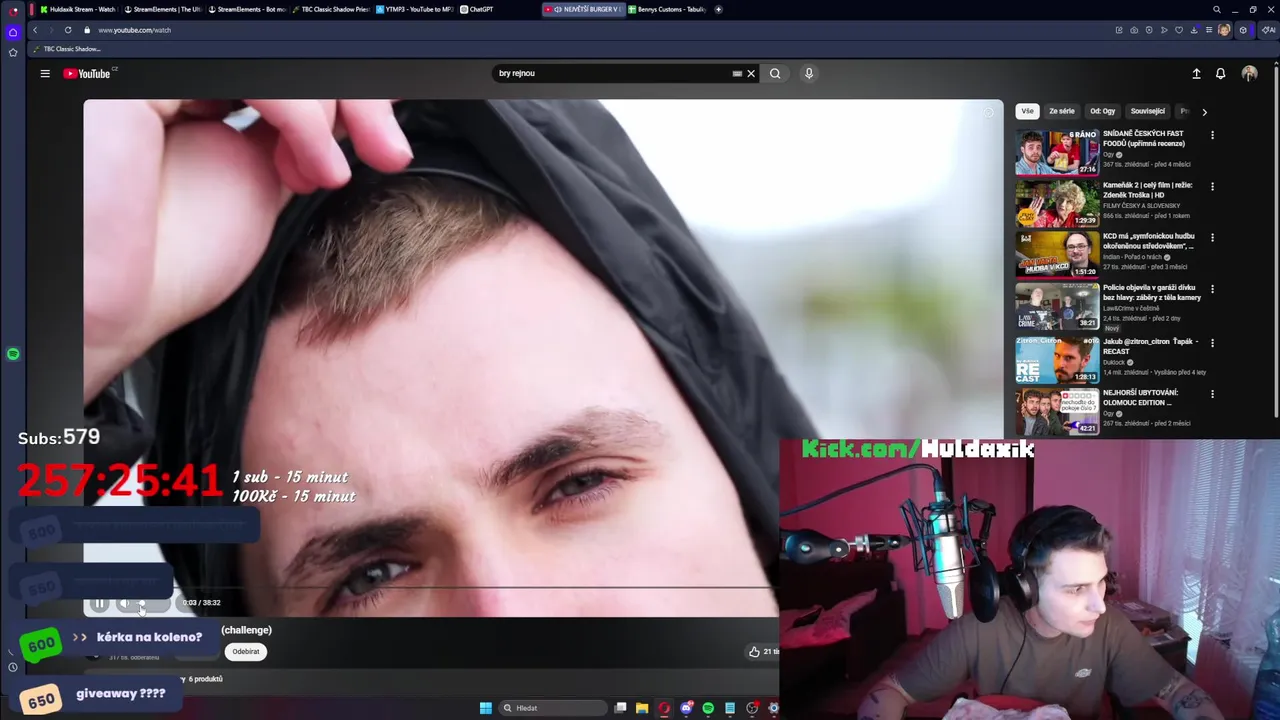
Task: Switch to StreamElements Bot browser tab
Action: pyautogui.click(x=245, y=9)
